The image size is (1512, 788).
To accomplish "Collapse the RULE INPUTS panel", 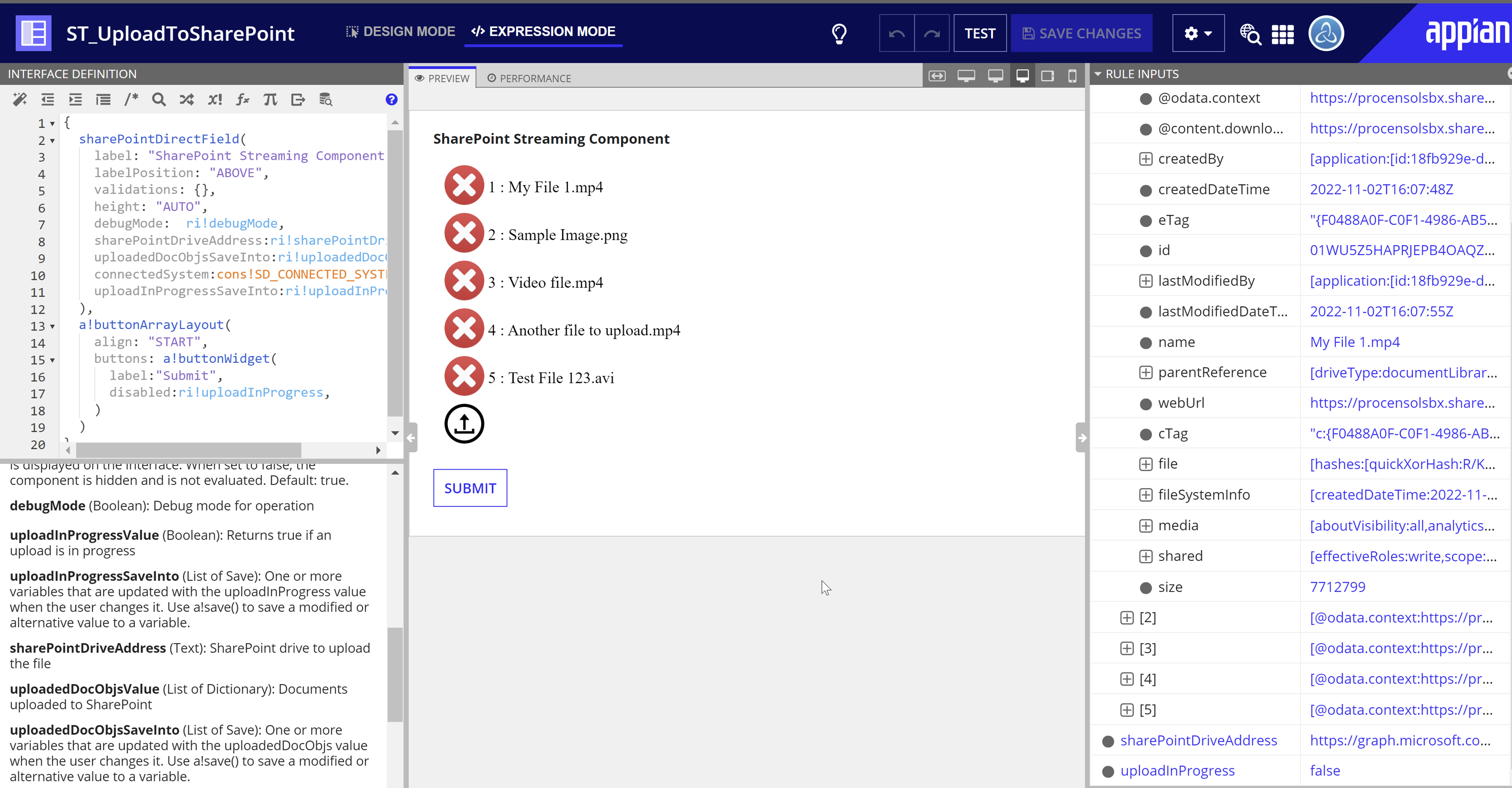I will click(x=1097, y=74).
